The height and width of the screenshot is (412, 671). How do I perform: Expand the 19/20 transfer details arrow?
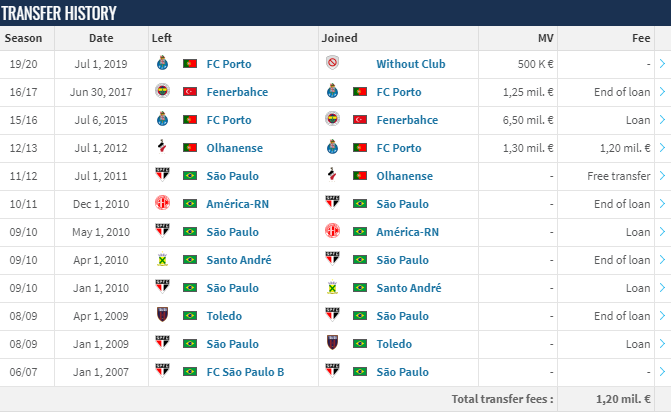coord(662,64)
